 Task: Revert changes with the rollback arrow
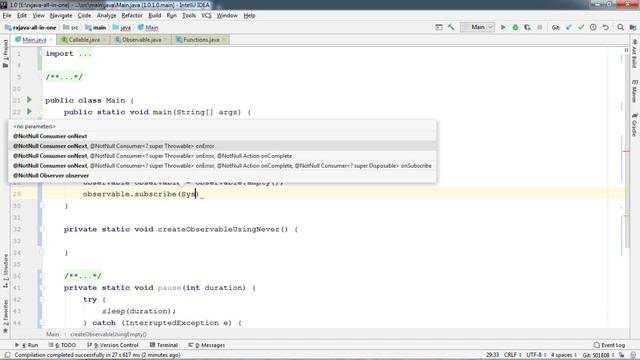pyautogui.click(x=606, y=27)
